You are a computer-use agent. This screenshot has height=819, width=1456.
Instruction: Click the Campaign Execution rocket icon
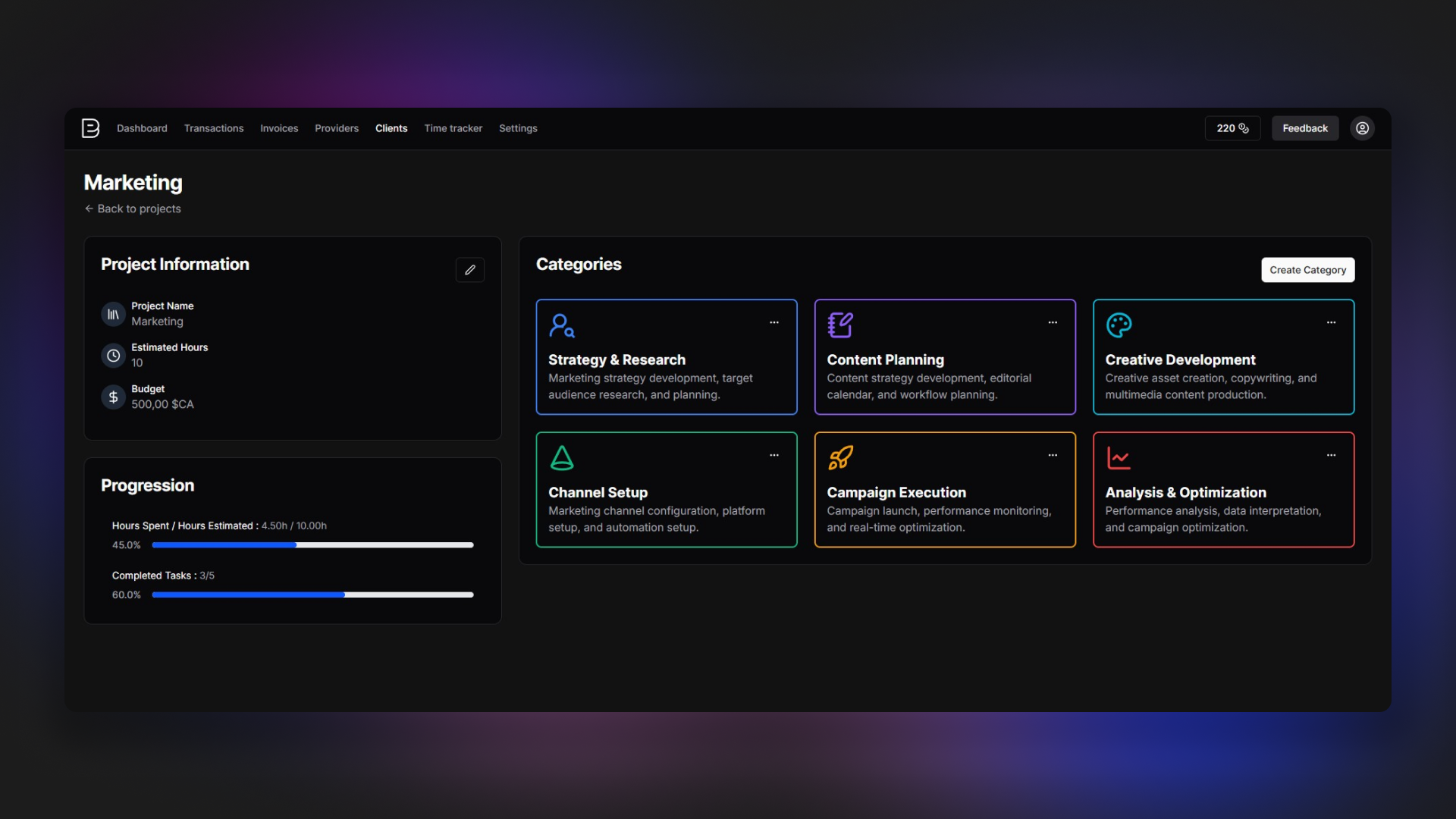click(841, 457)
